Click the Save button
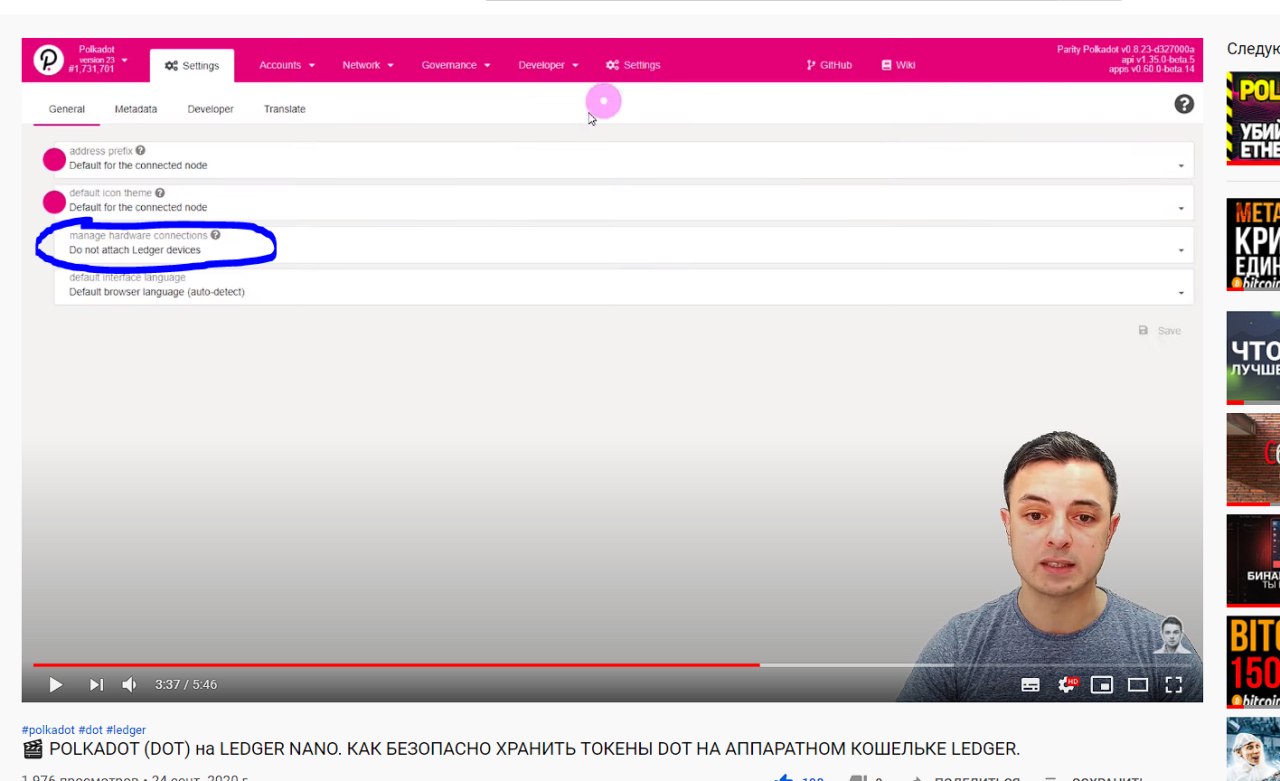This screenshot has width=1280, height=781. [x=1160, y=331]
